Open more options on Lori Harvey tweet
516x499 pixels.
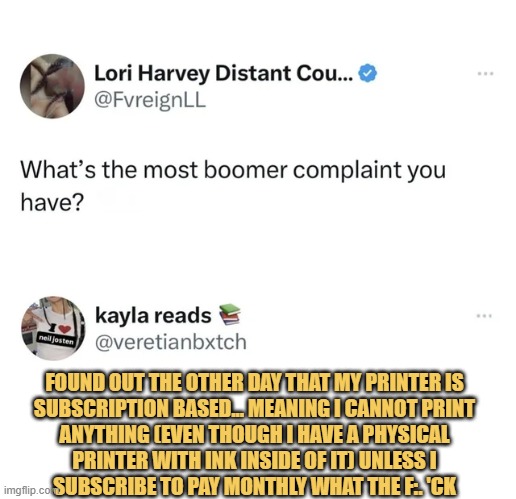485,74
